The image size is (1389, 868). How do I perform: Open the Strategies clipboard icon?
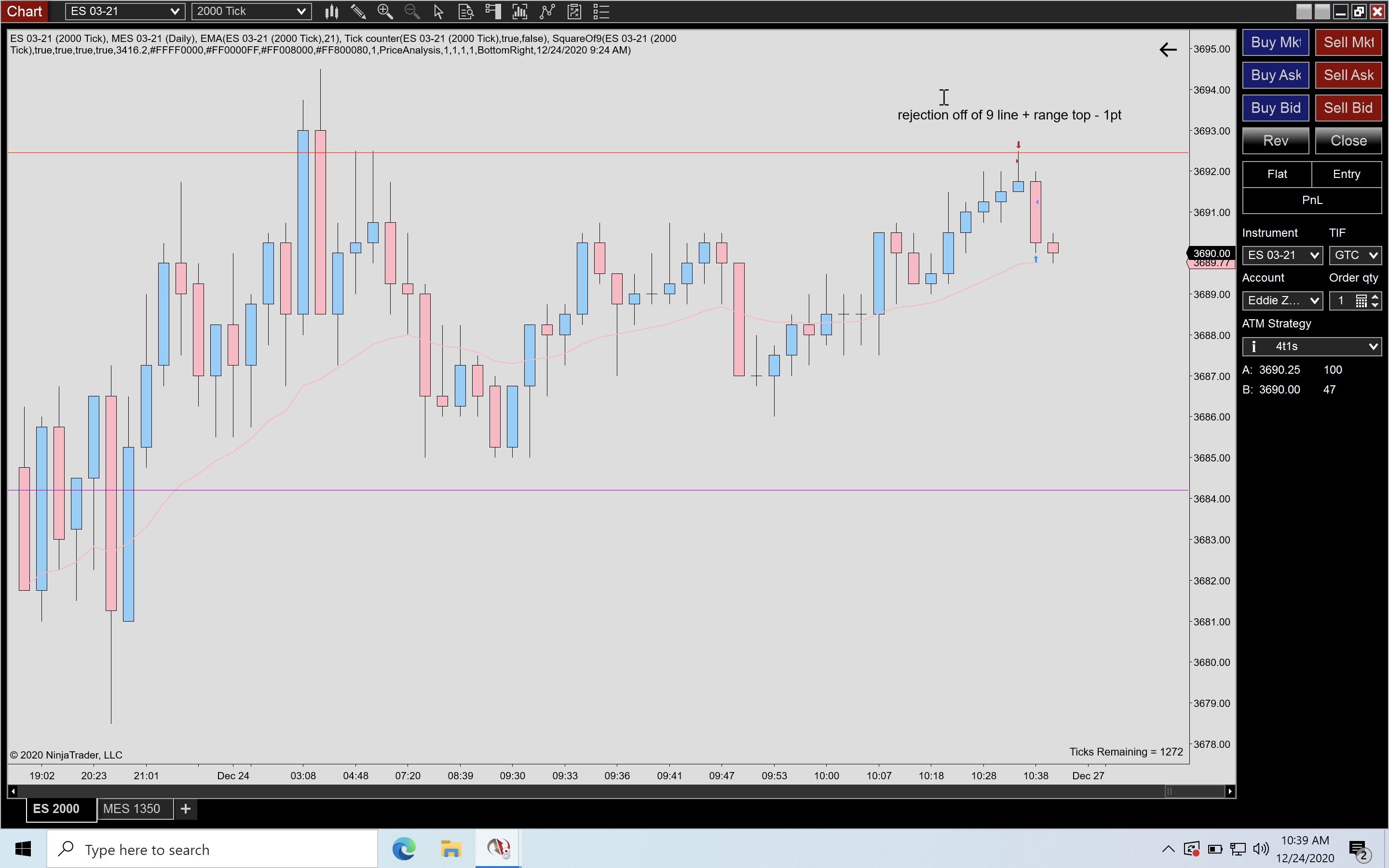click(574, 12)
